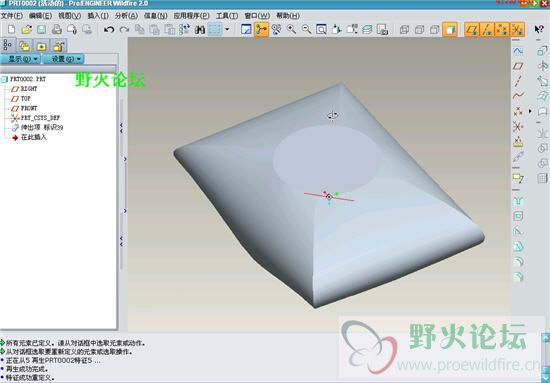The image size is (550, 383).
Task: Open the 显示 dropdown in model tree
Action: pyautogui.click(x=21, y=59)
